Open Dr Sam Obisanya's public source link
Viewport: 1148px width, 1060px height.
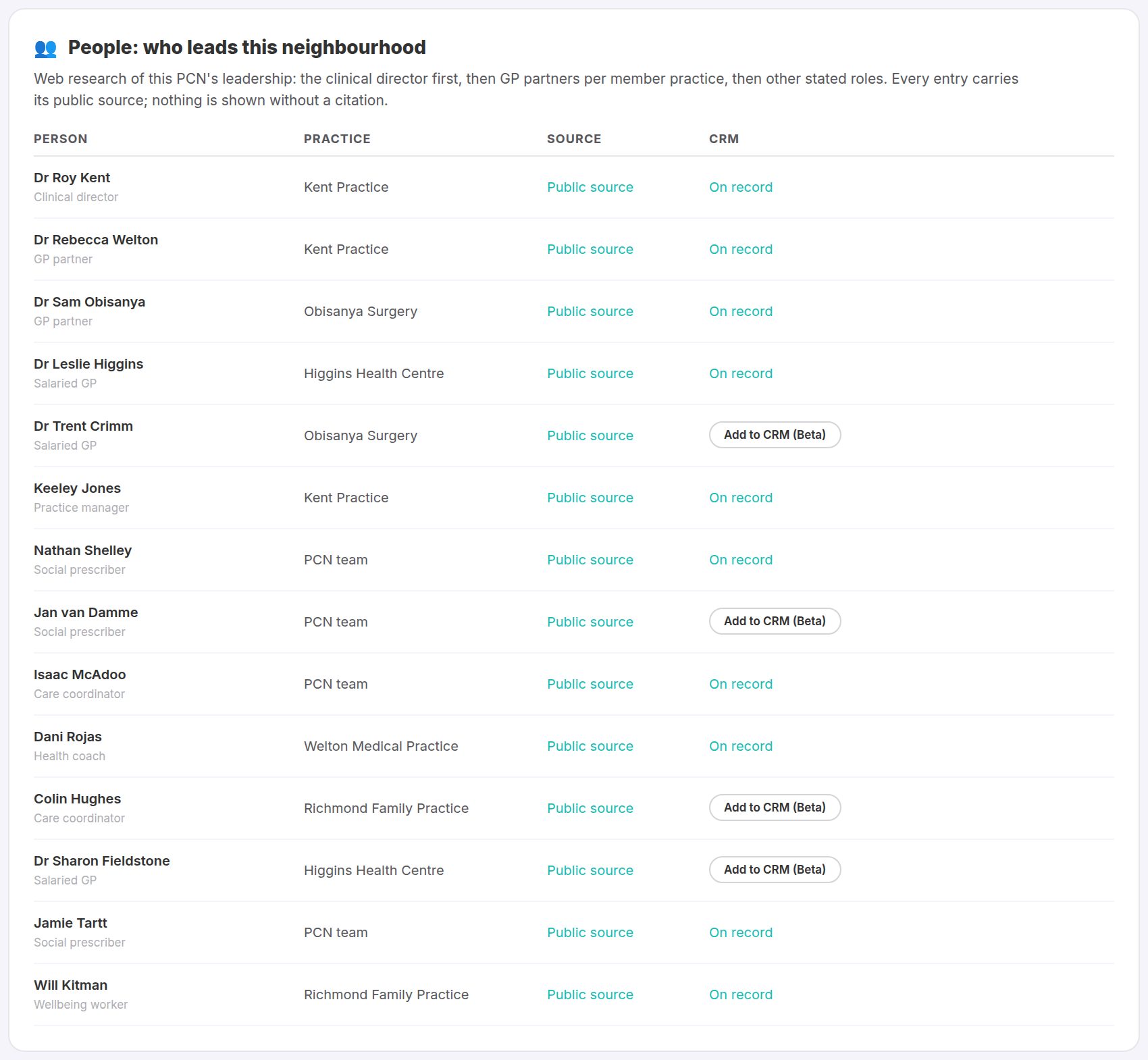590,311
